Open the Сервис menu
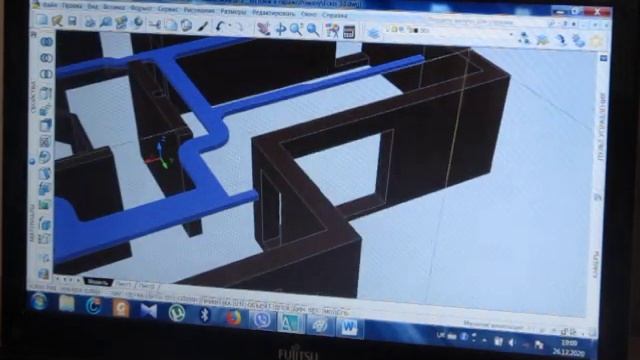640x360 pixels. point(168,9)
